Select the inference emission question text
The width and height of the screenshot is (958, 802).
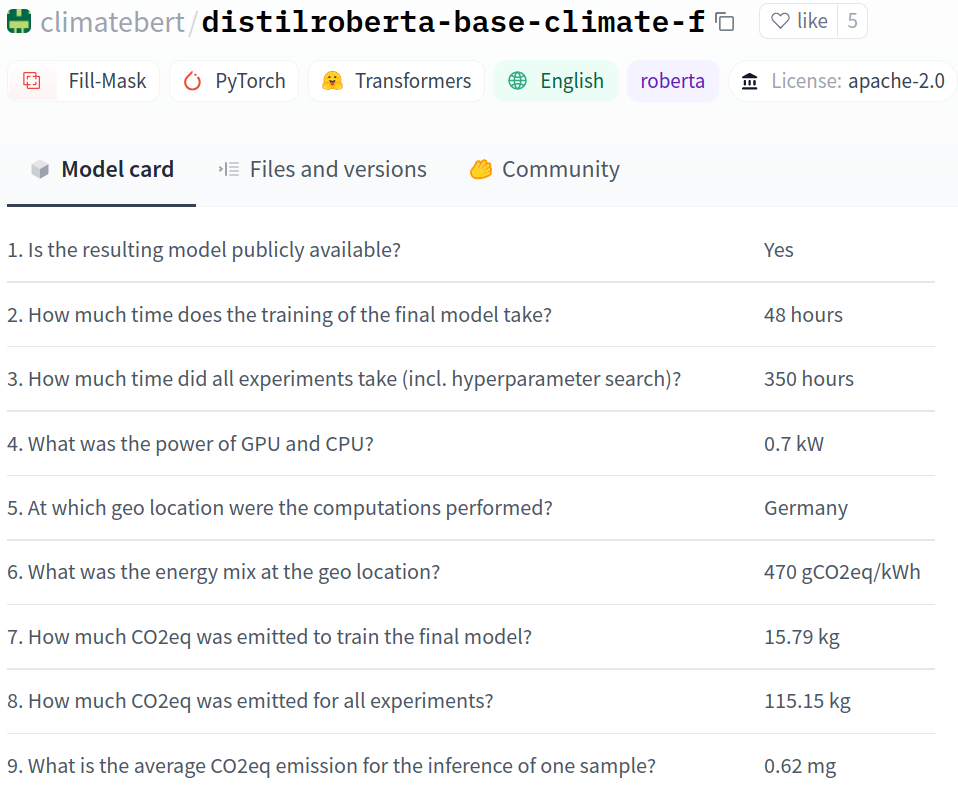click(331, 765)
